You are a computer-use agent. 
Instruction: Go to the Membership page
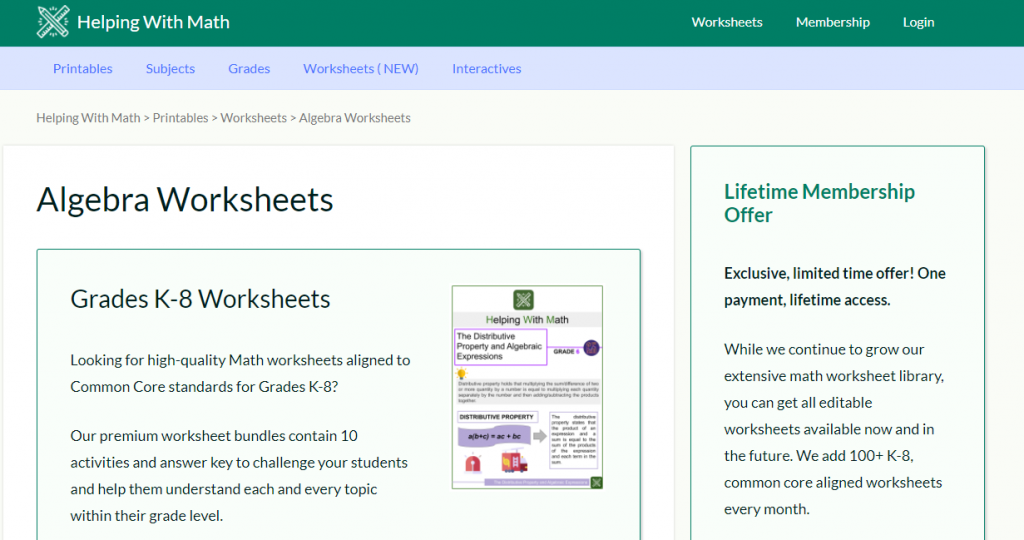[x=833, y=22]
